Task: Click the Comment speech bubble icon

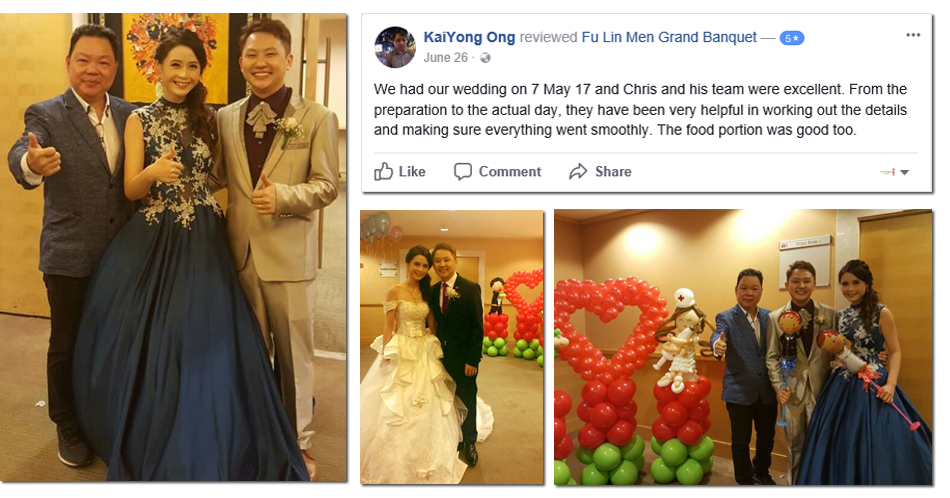Action: pos(462,171)
